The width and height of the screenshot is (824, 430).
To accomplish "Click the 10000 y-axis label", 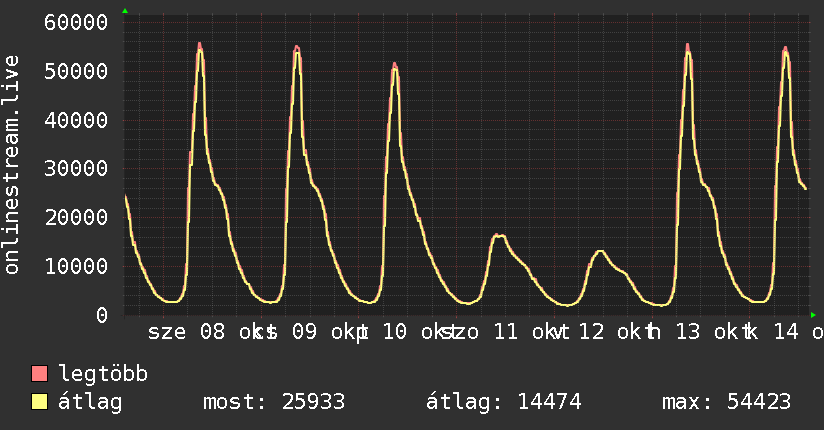I will coord(76,267).
